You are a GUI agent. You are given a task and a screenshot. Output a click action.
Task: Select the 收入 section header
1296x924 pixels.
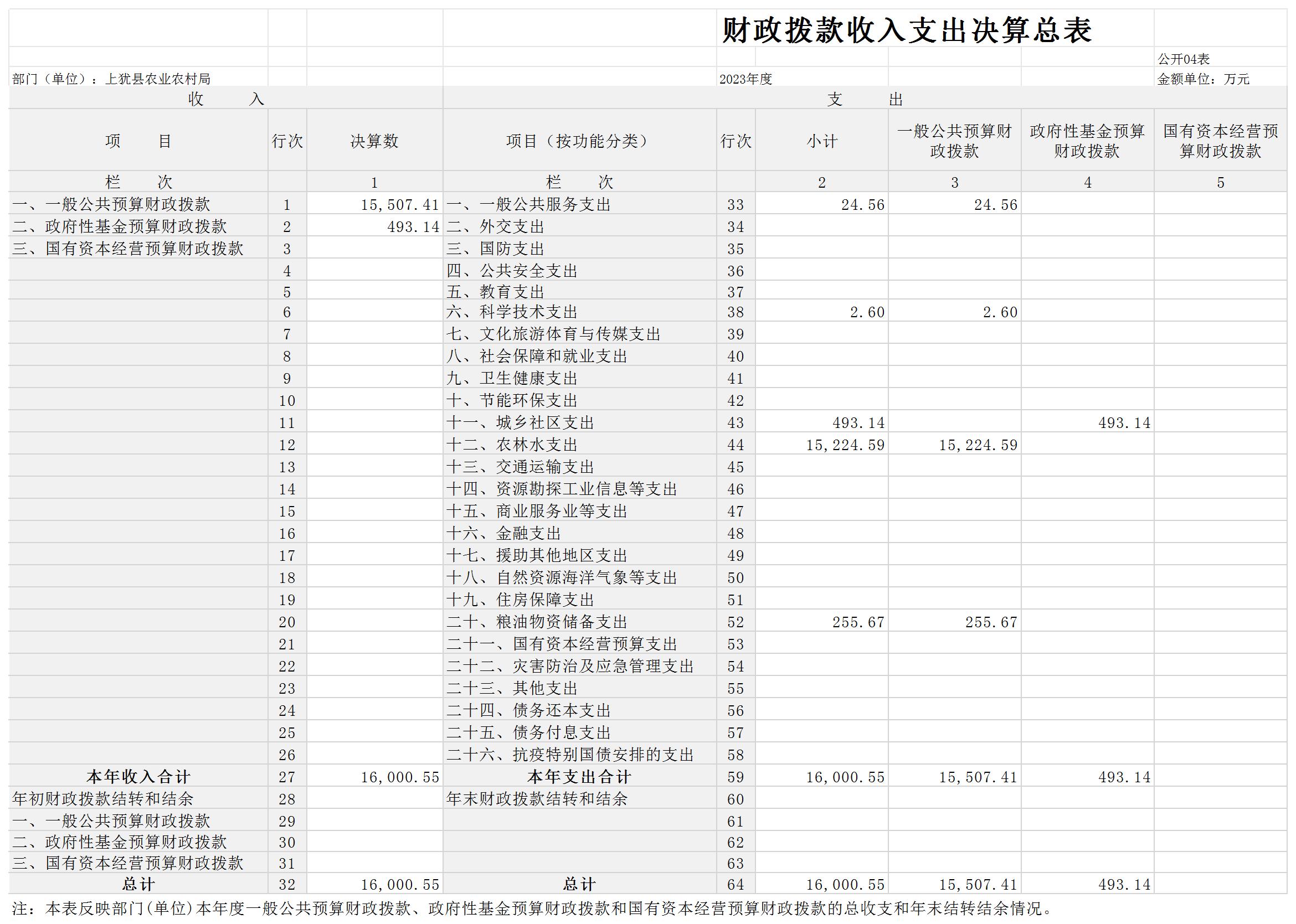click(225, 99)
